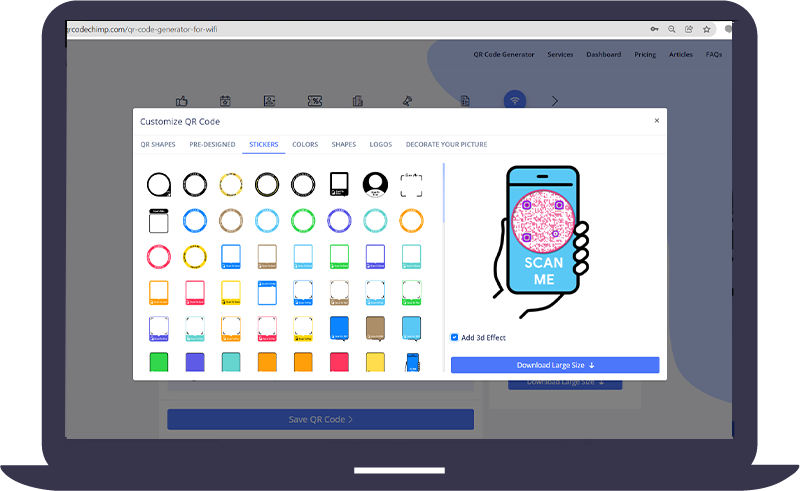The image size is (800, 491).
Task: Select the calendar event QR category icon
Action: click(225, 101)
